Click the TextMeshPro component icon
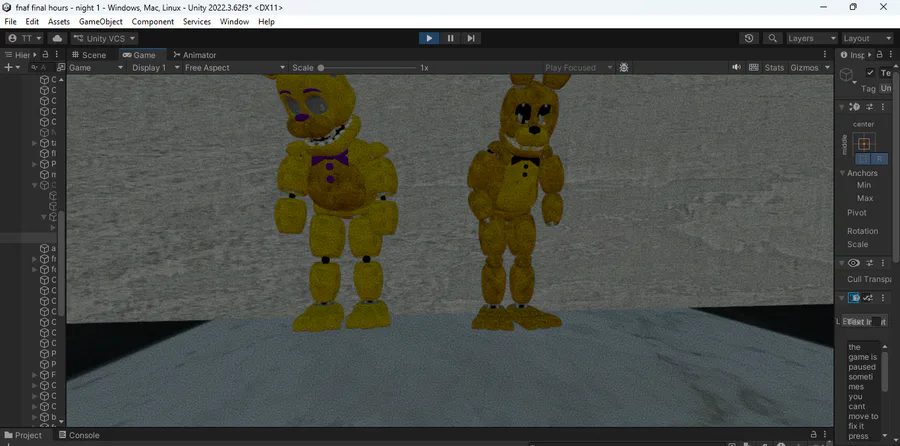Image resolution: width=900 pixels, height=446 pixels. 854,298
